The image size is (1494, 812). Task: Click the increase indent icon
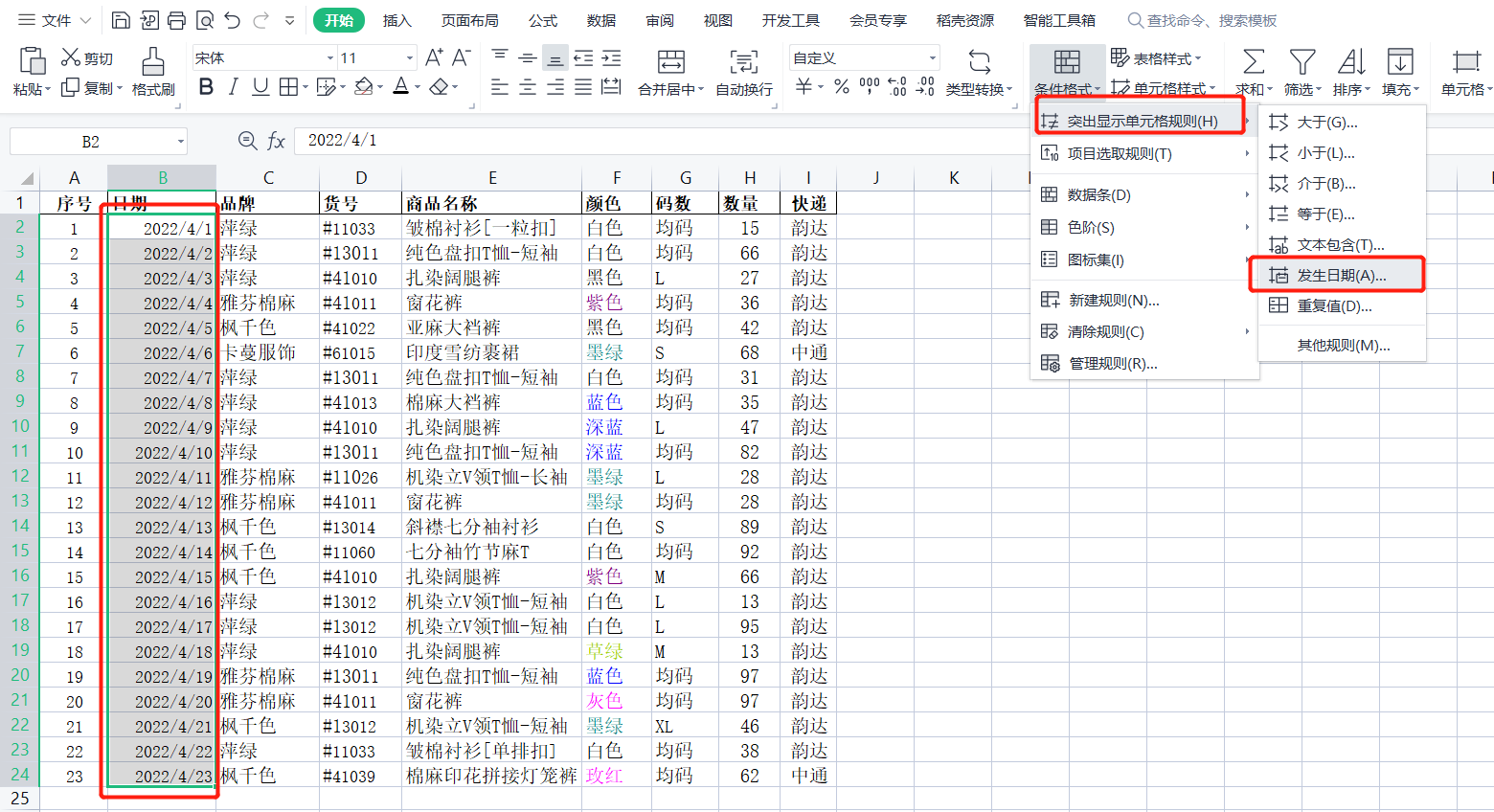pyautogui.click(x=611, y=57)
